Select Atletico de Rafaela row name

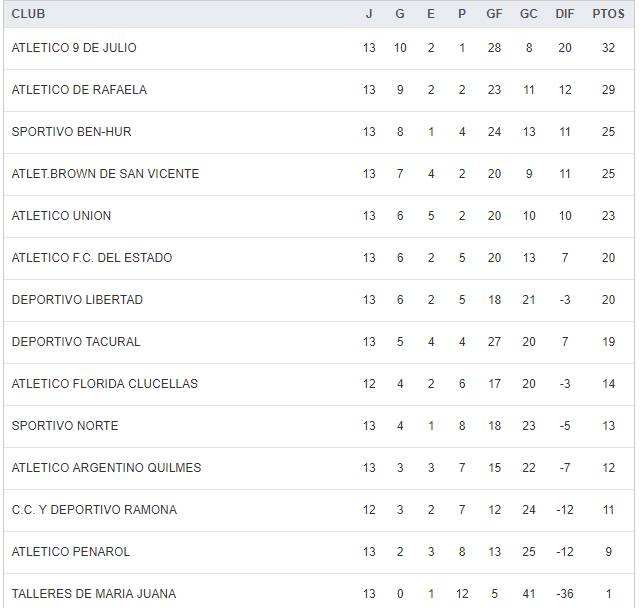pyautogui.click(x=79, y=90)
